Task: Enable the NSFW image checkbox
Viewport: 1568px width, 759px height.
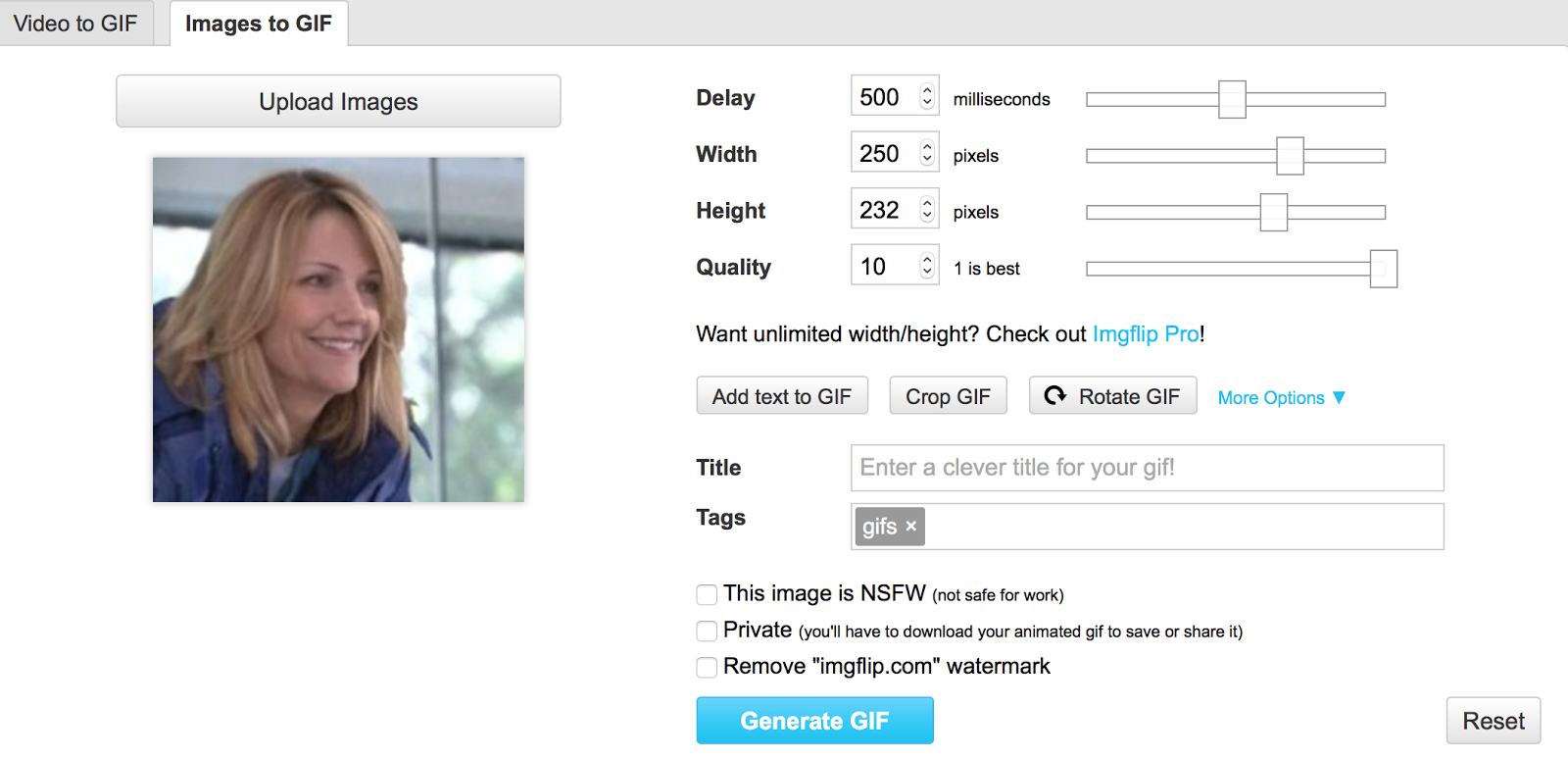Action: click(x=707, y=594)
